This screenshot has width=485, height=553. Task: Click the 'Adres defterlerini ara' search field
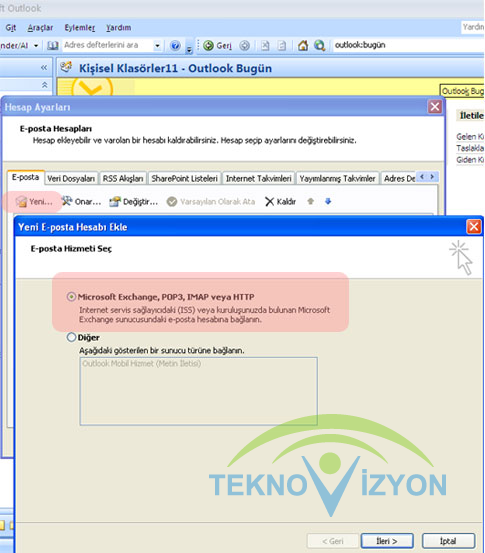point(107,45)
